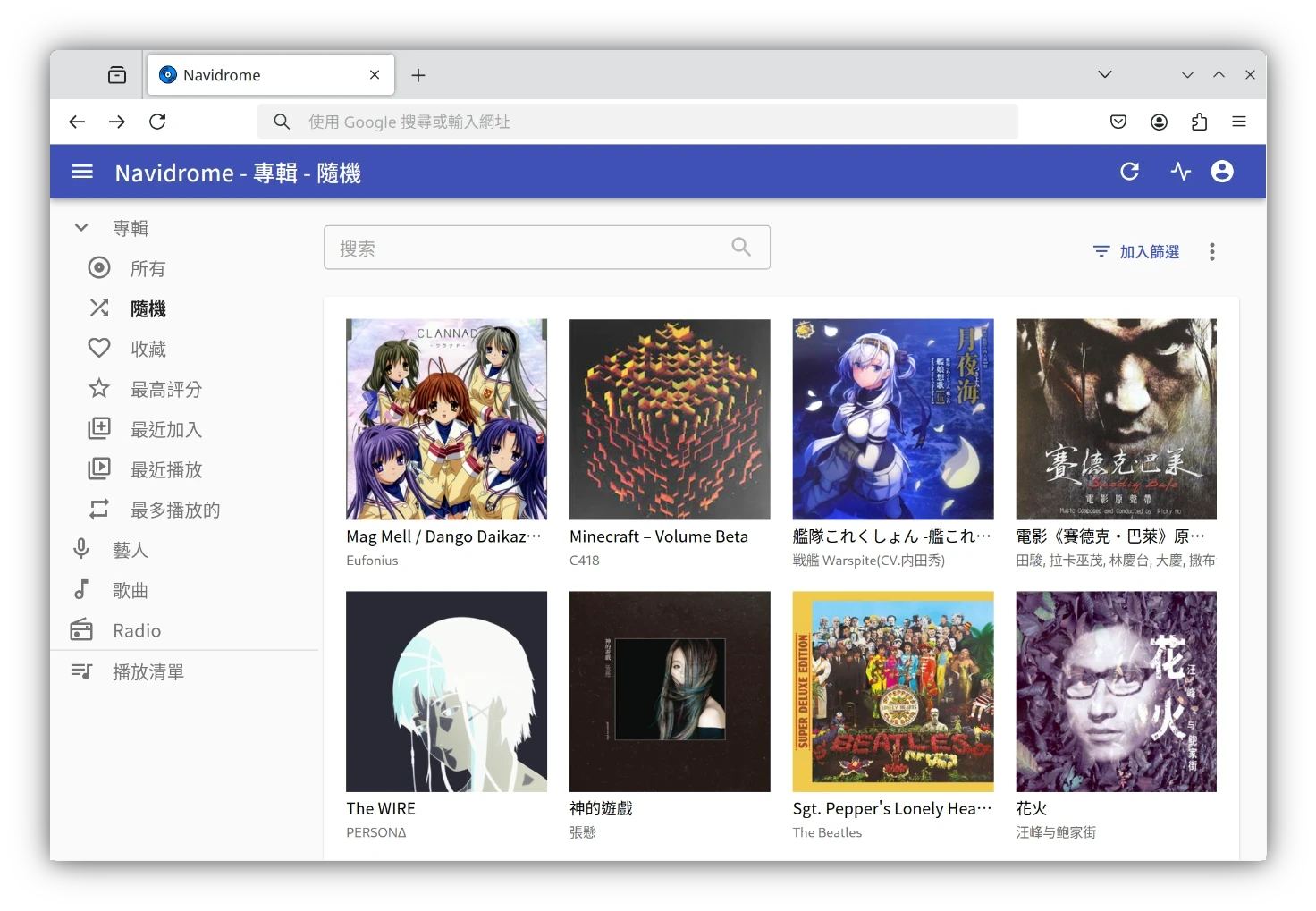The image size is (1316, 911).
Task: Click the heart icon for 收藏 favorites
Action: point(99,349)
